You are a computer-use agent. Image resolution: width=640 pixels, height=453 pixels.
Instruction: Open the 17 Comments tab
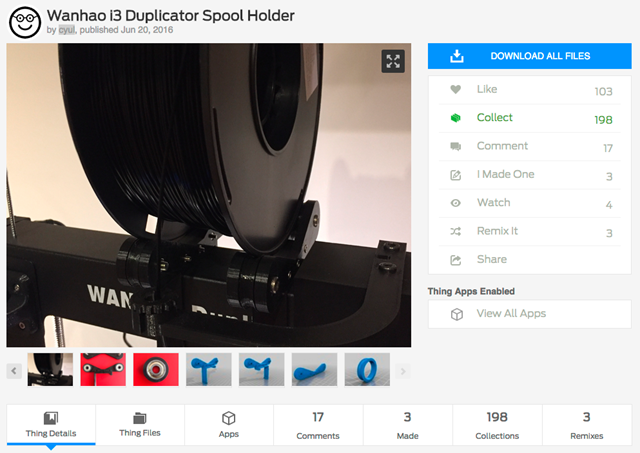(x=318, y=425)
